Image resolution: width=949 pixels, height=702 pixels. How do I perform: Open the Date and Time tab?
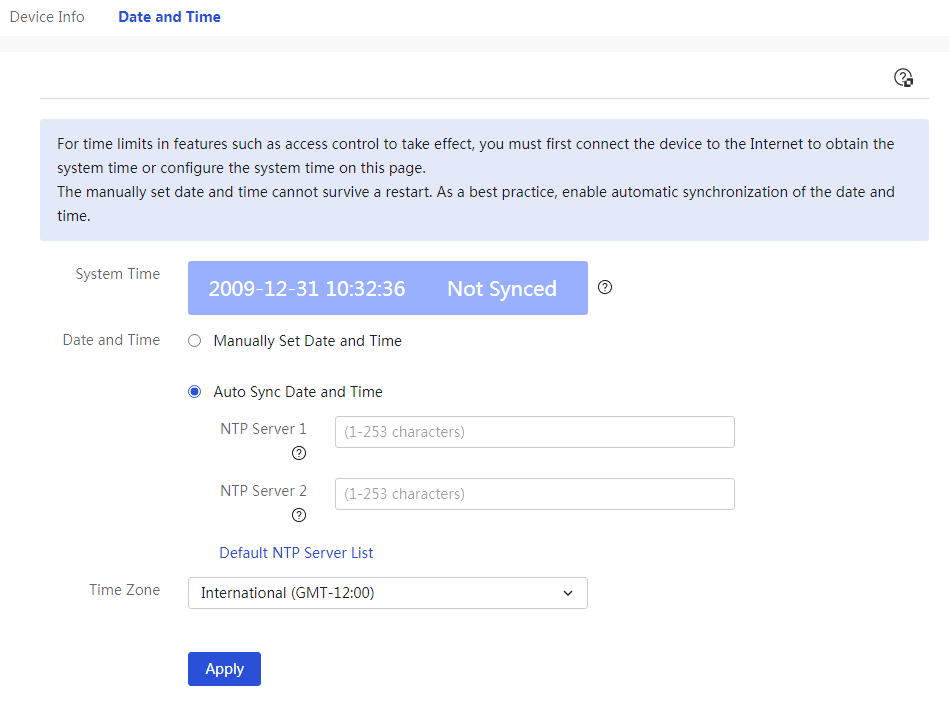click(169, 17)
